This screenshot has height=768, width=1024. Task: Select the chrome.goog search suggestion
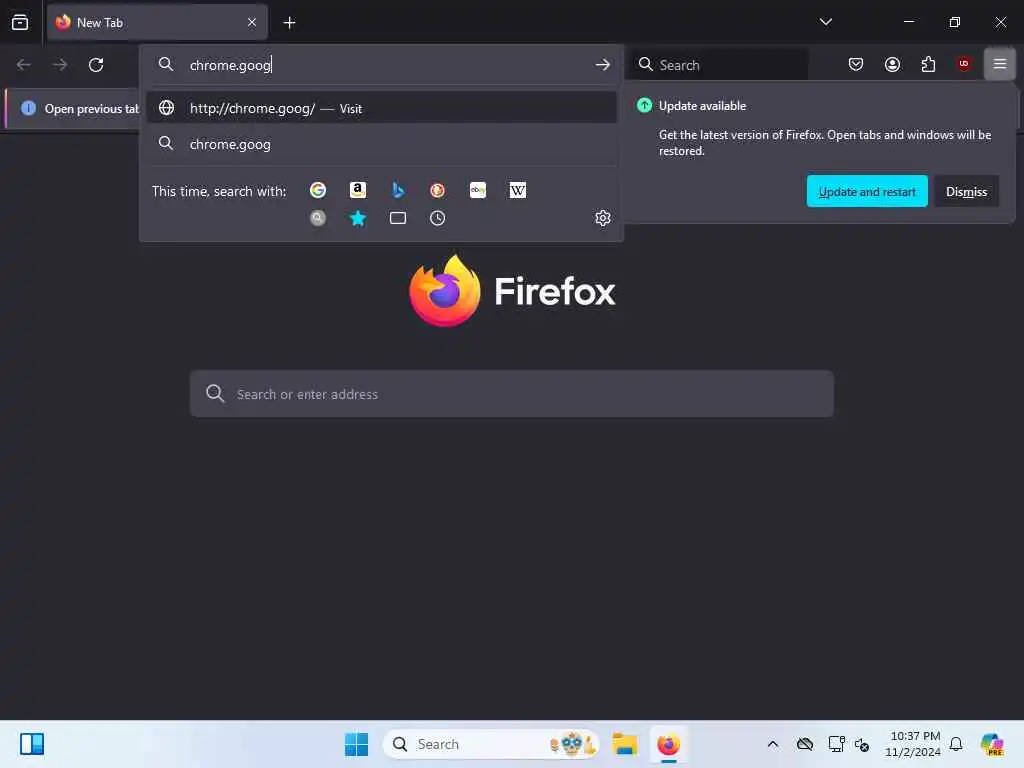click(x=381, y=144)
